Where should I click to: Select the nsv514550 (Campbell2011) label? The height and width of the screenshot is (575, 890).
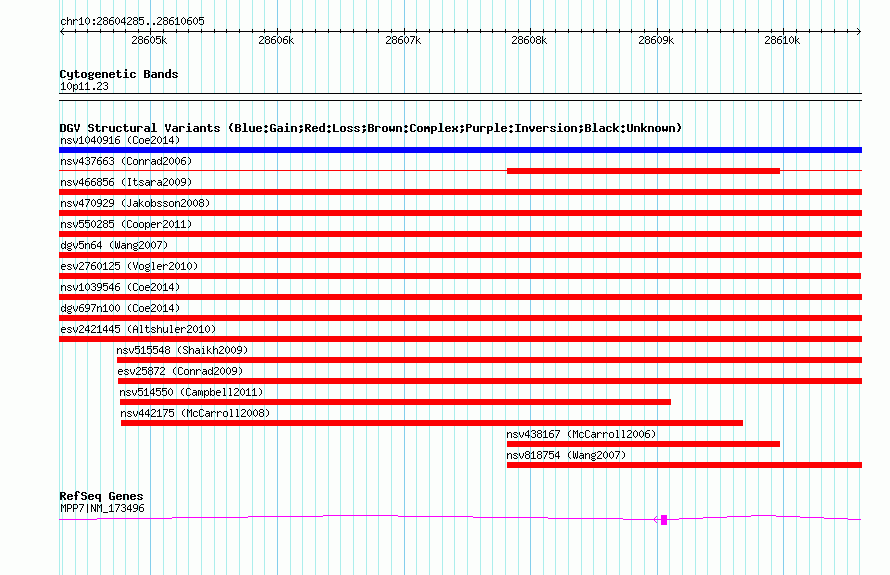(x=191, y=392)
